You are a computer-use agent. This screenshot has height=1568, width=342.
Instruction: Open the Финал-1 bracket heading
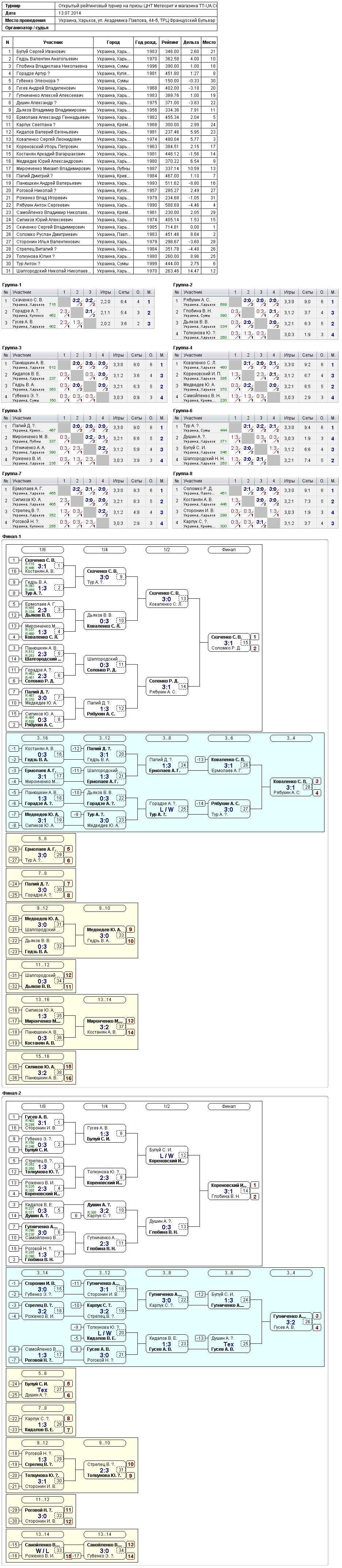[12, 536]
